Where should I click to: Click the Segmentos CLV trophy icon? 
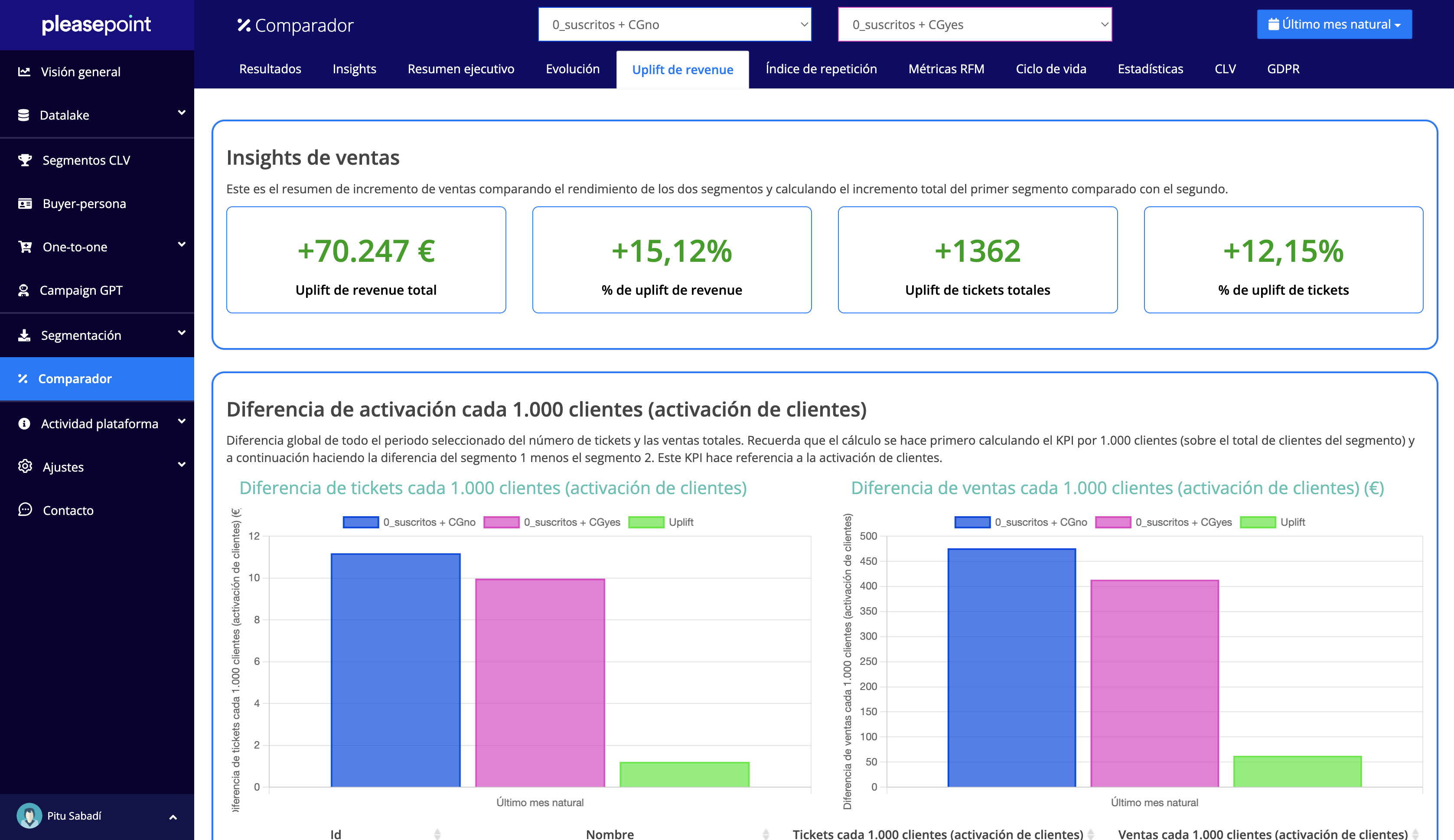(x=24, y=160)
